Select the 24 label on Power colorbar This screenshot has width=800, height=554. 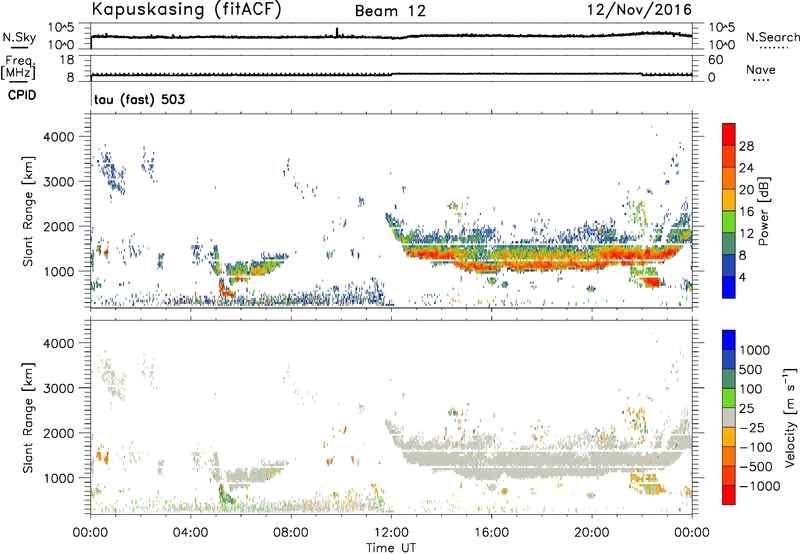(746, 168)
